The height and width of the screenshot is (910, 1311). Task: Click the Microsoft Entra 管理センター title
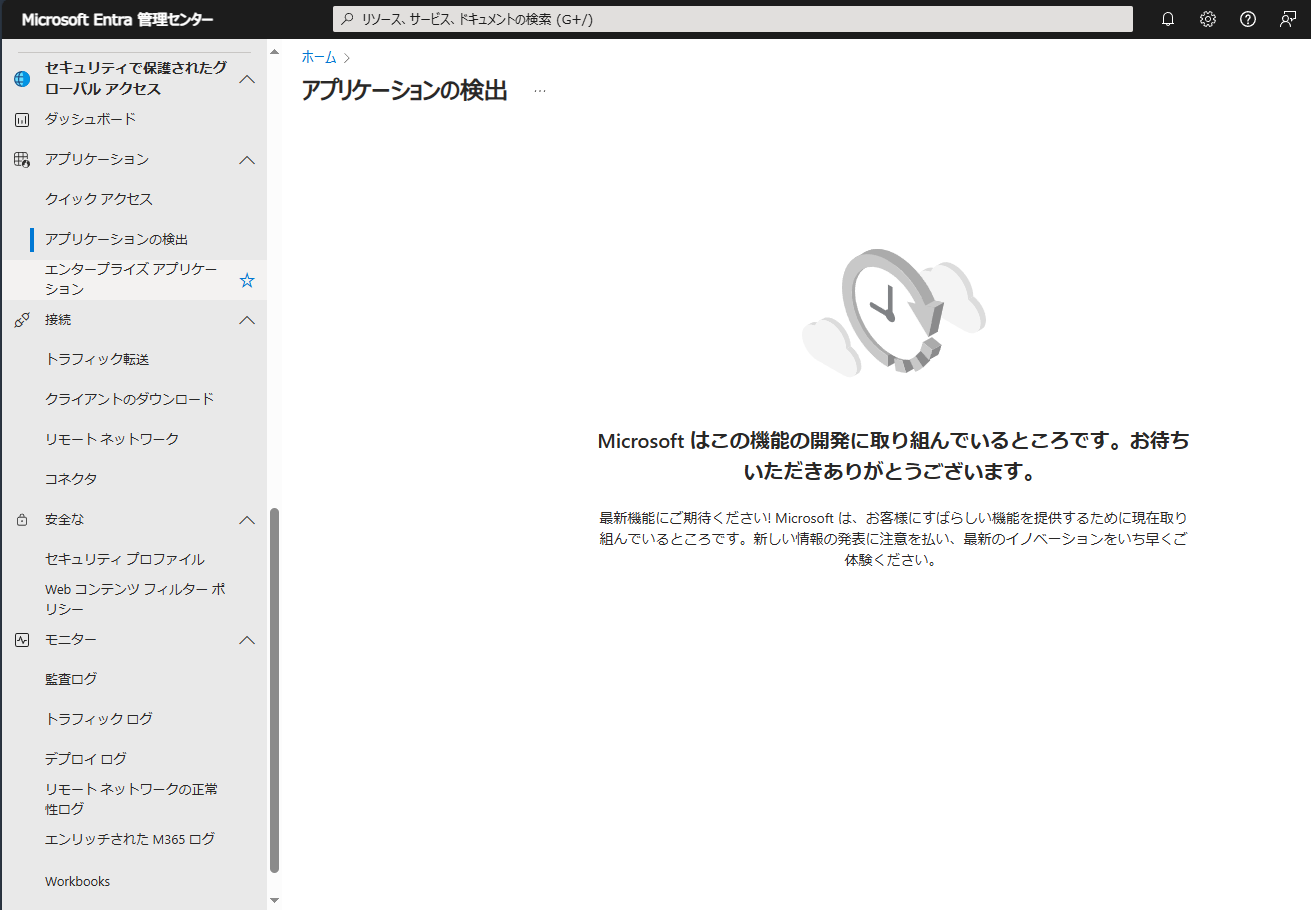click(x=118, y=19)
